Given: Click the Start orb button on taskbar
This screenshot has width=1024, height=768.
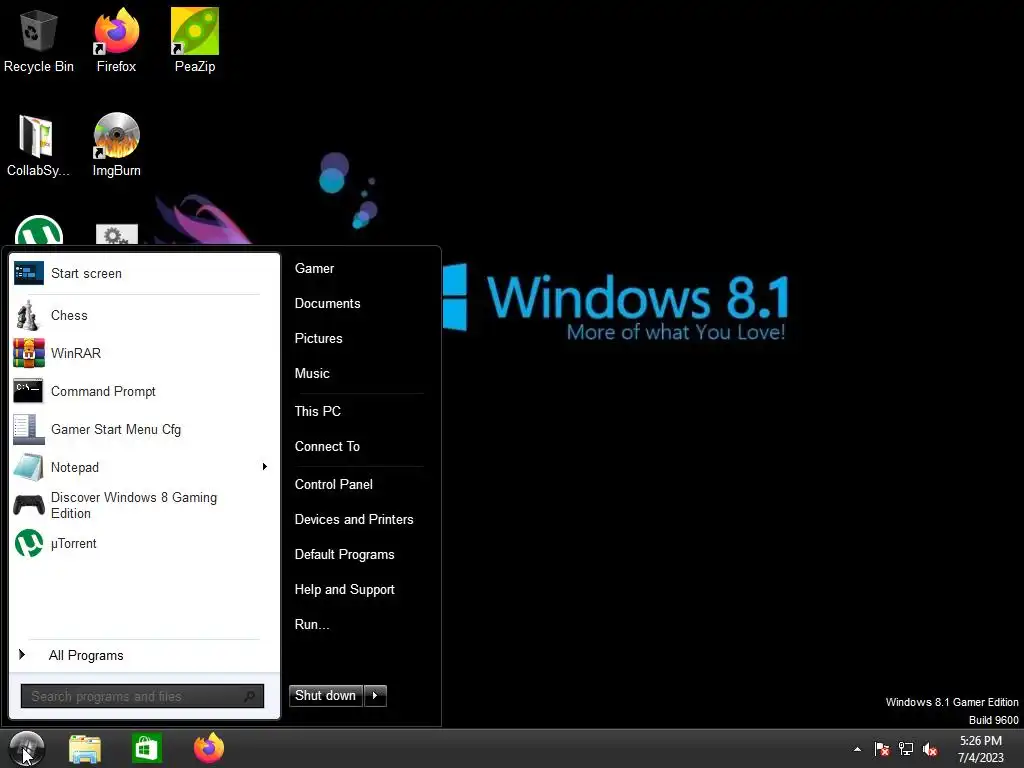Looking at the screenshot, I should point(27,748).
